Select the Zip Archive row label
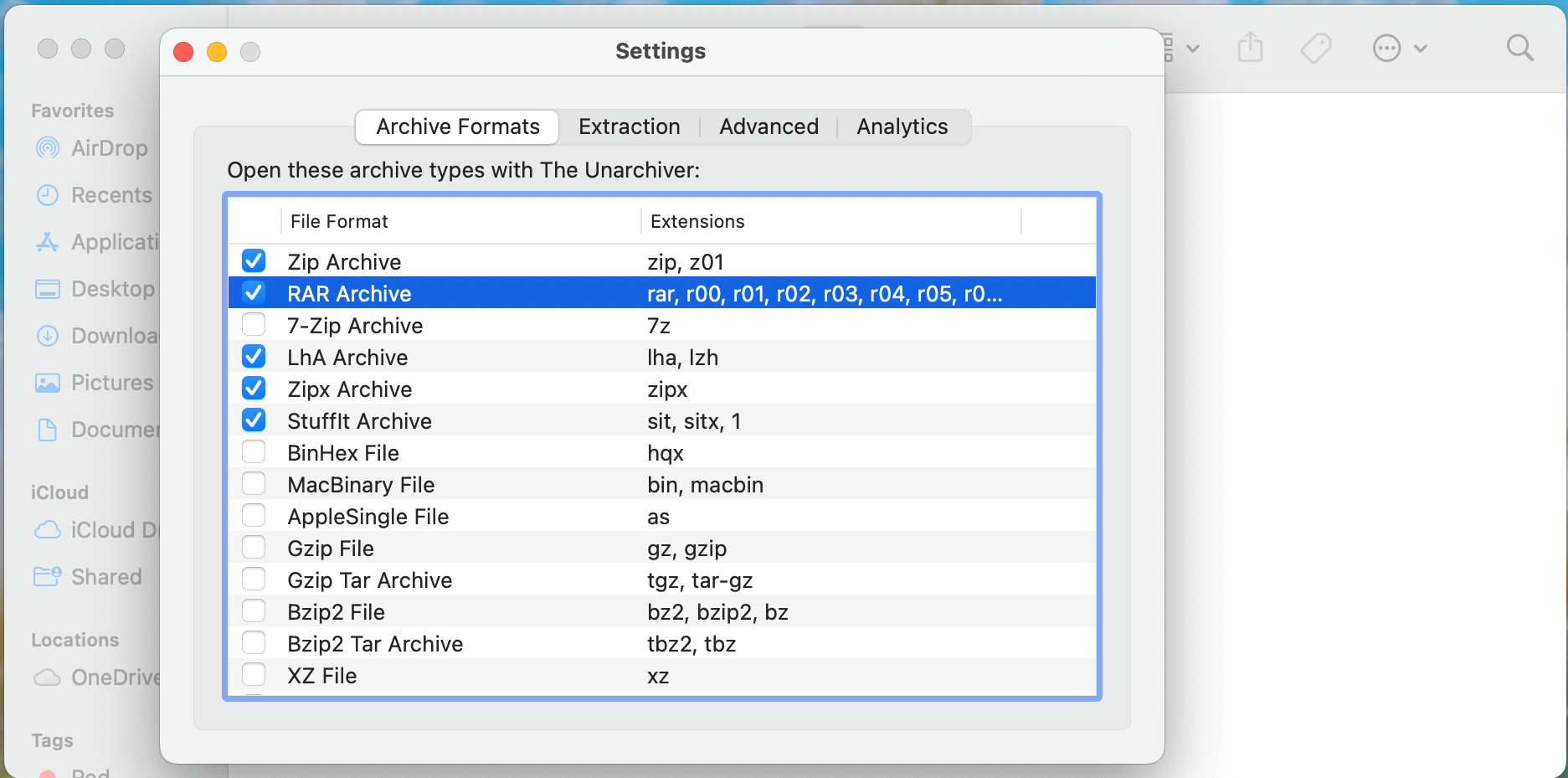Viewport: 1568px width, 778px height. click(344, 262)
